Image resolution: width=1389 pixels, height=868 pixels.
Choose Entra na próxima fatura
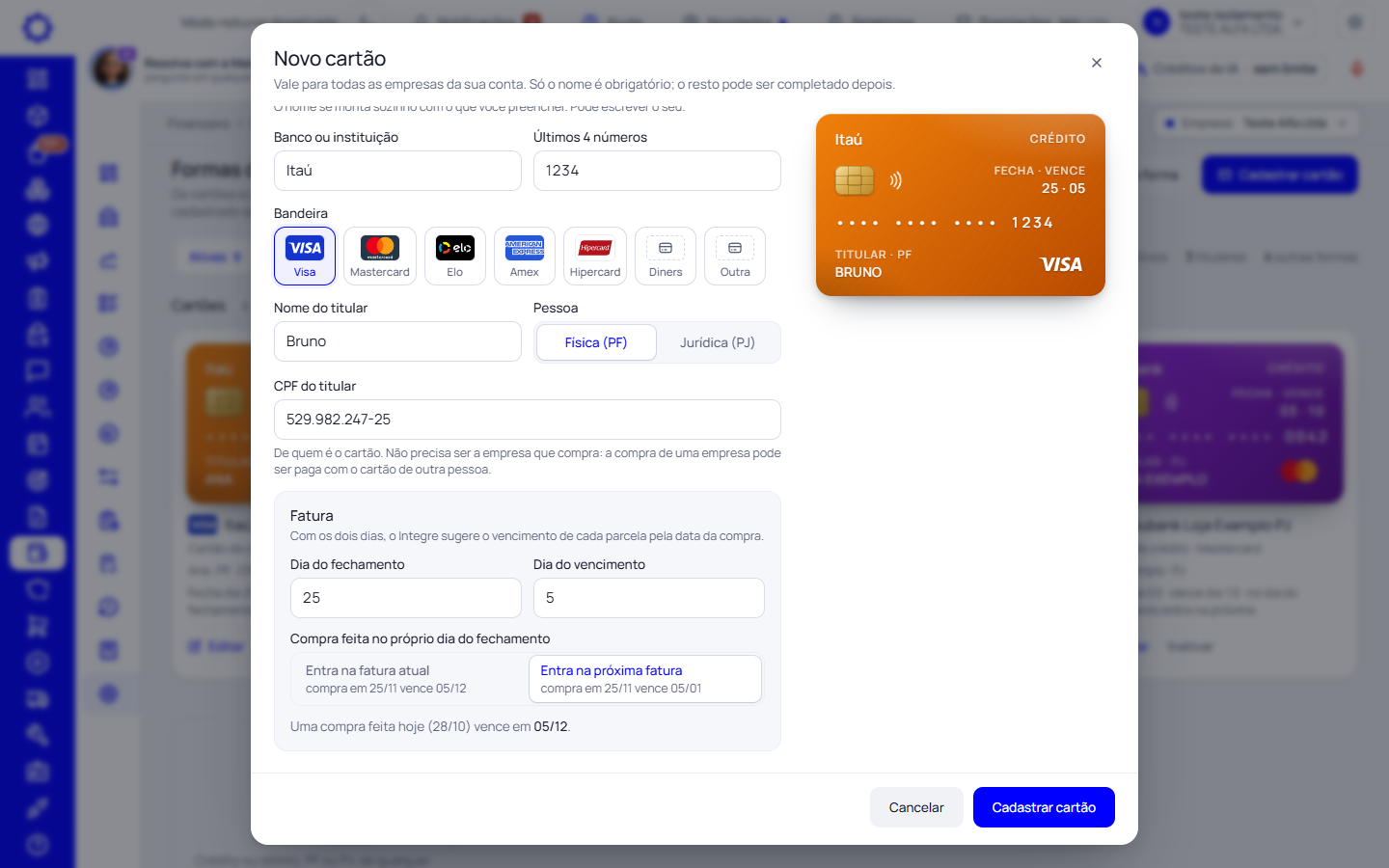645,679
